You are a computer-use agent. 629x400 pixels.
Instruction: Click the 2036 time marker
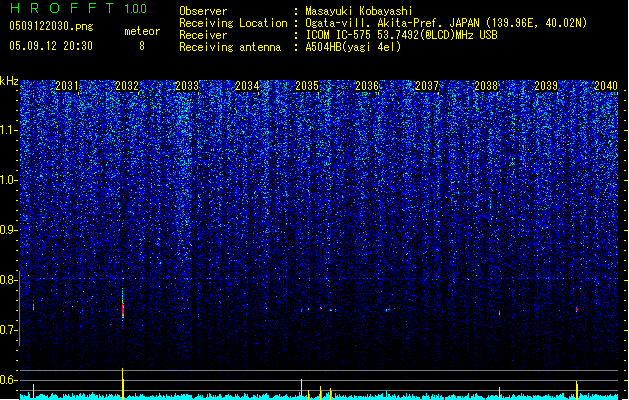[367, 85]
